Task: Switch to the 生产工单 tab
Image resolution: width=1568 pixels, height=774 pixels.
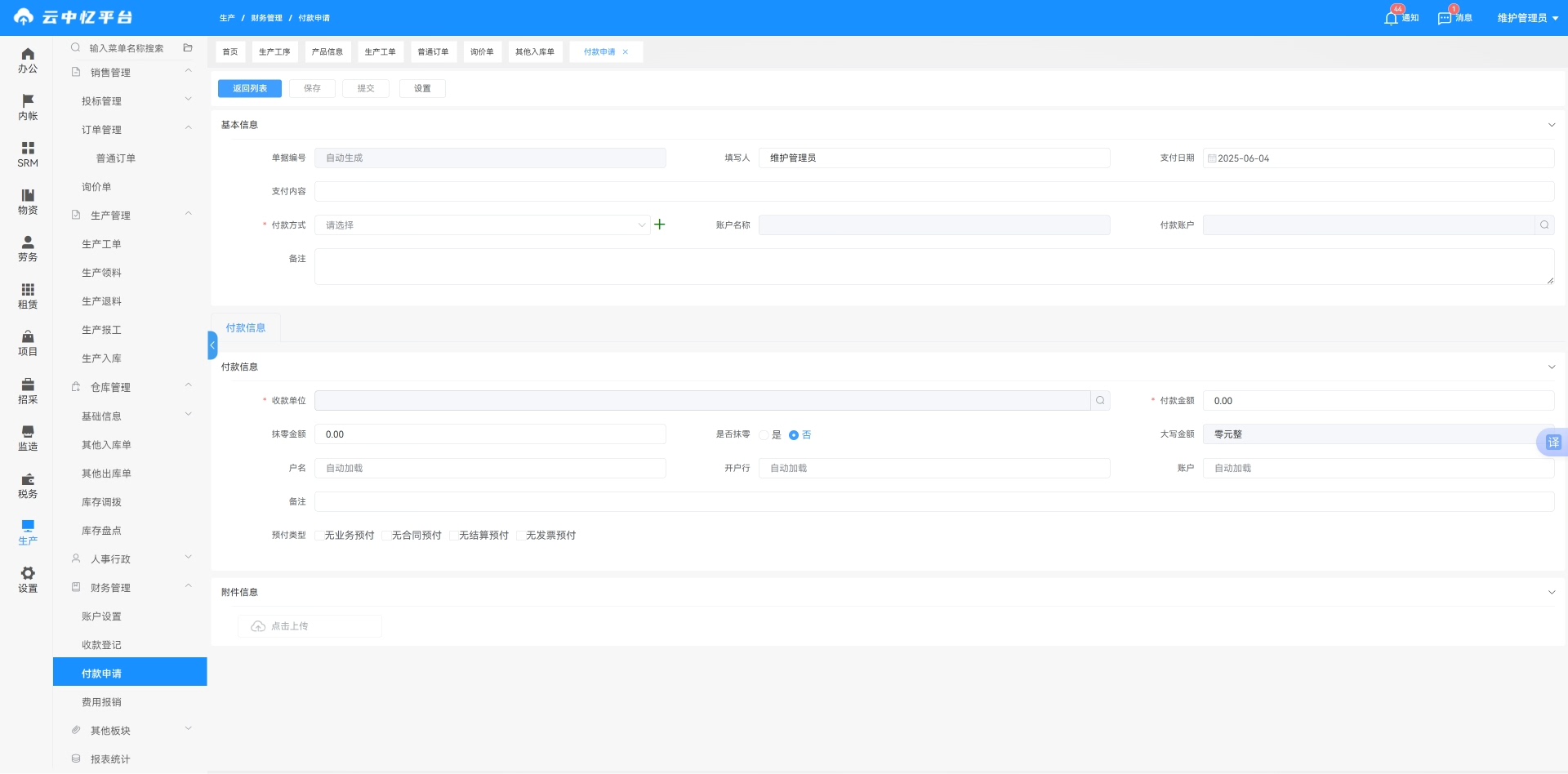Action: 380,52
